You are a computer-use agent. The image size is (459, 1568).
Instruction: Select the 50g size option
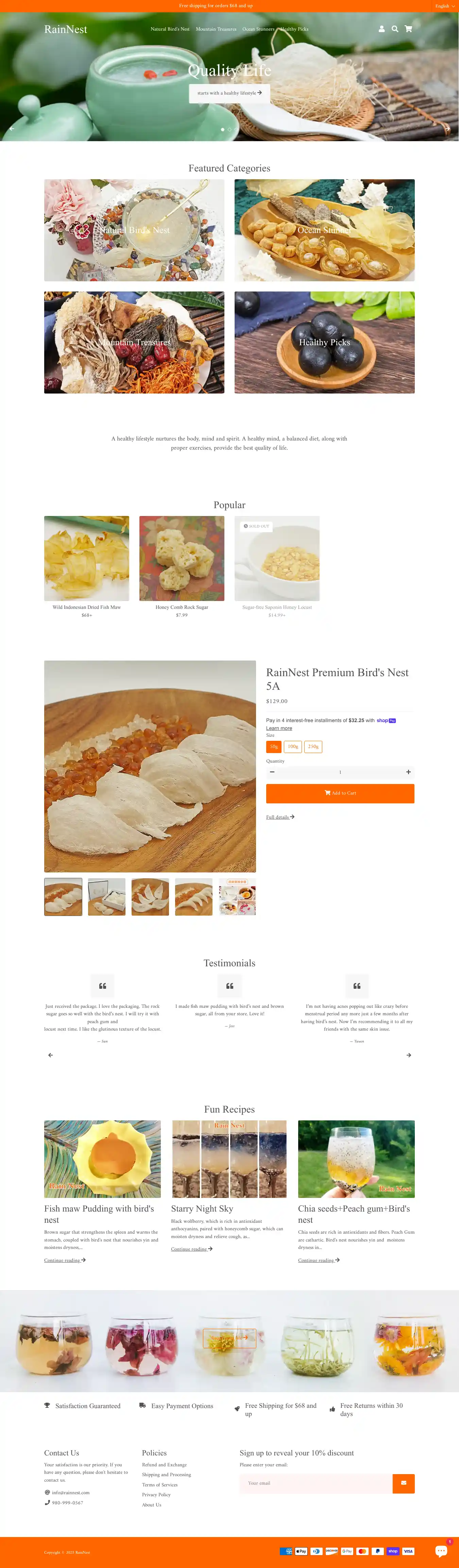(274, 746)
